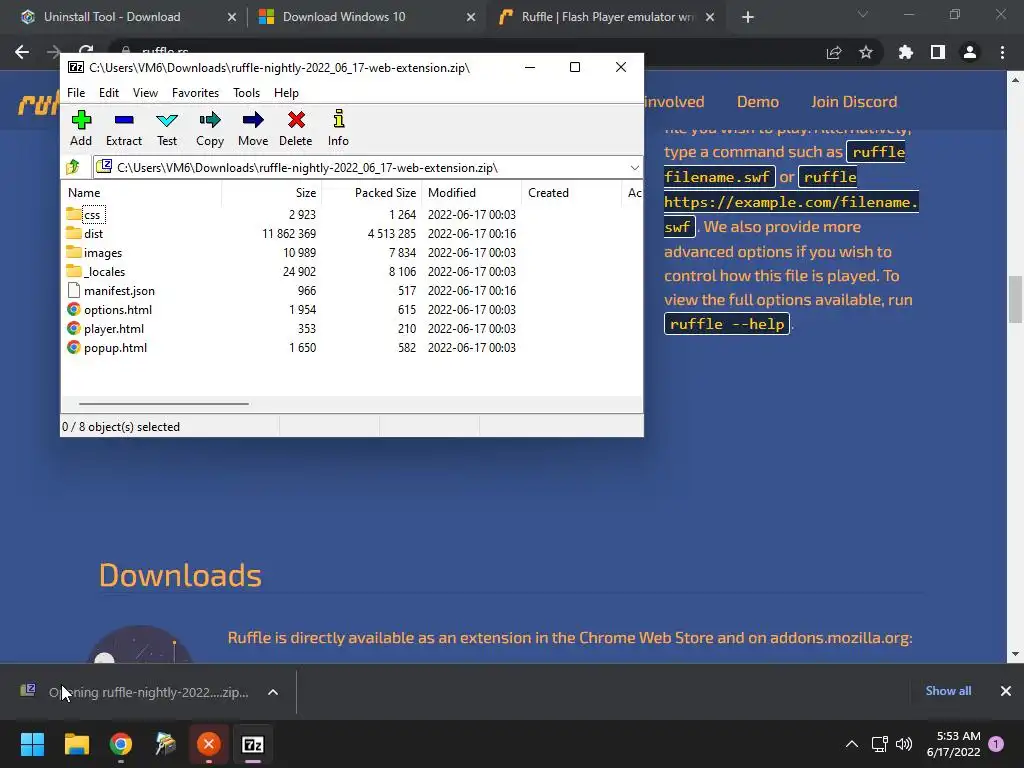Expand the ruffle-nightly download item options
Screen dimensions: 1024x768
click(x=273, y=692)
